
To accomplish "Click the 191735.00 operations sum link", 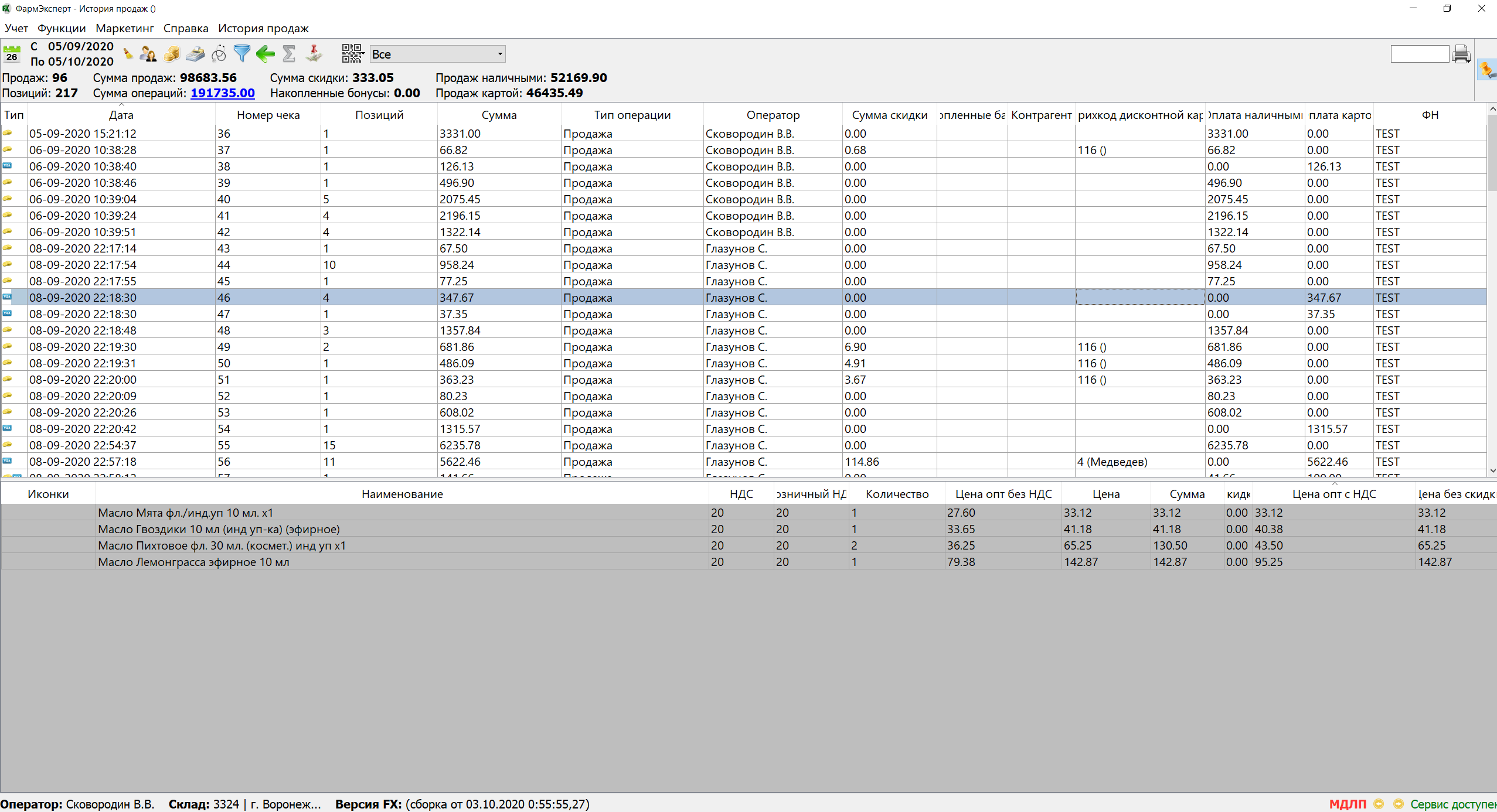I will (x=223, y=93).
